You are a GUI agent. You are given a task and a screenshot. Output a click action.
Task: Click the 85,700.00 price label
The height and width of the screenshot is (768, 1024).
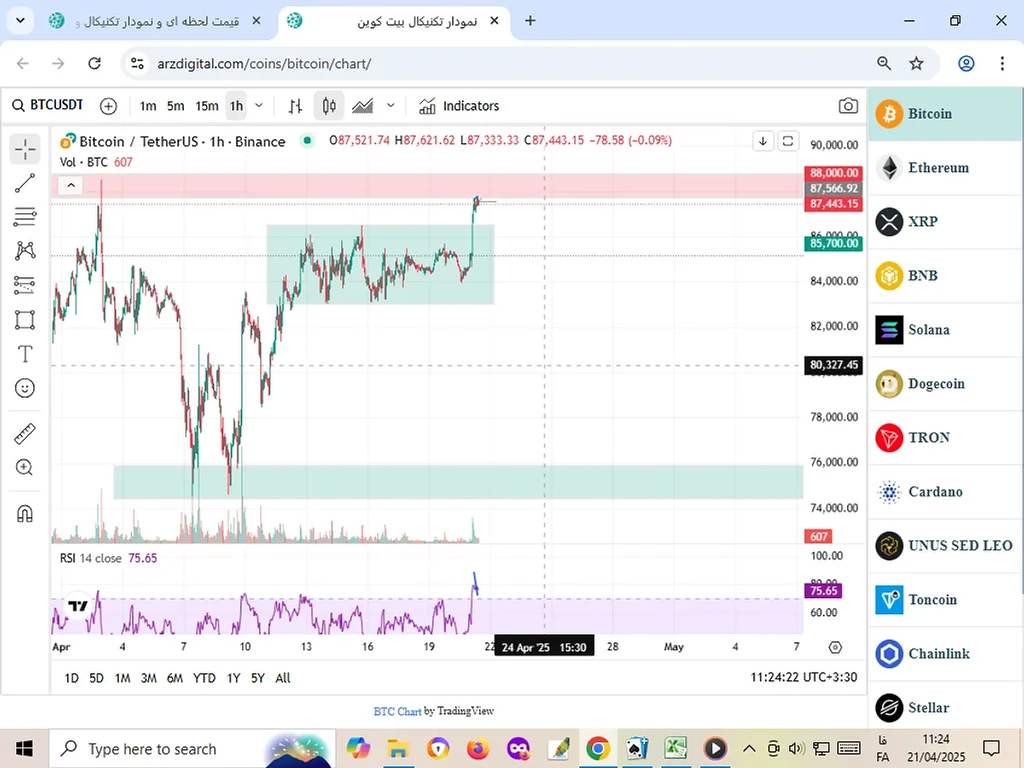coord(834,244)
